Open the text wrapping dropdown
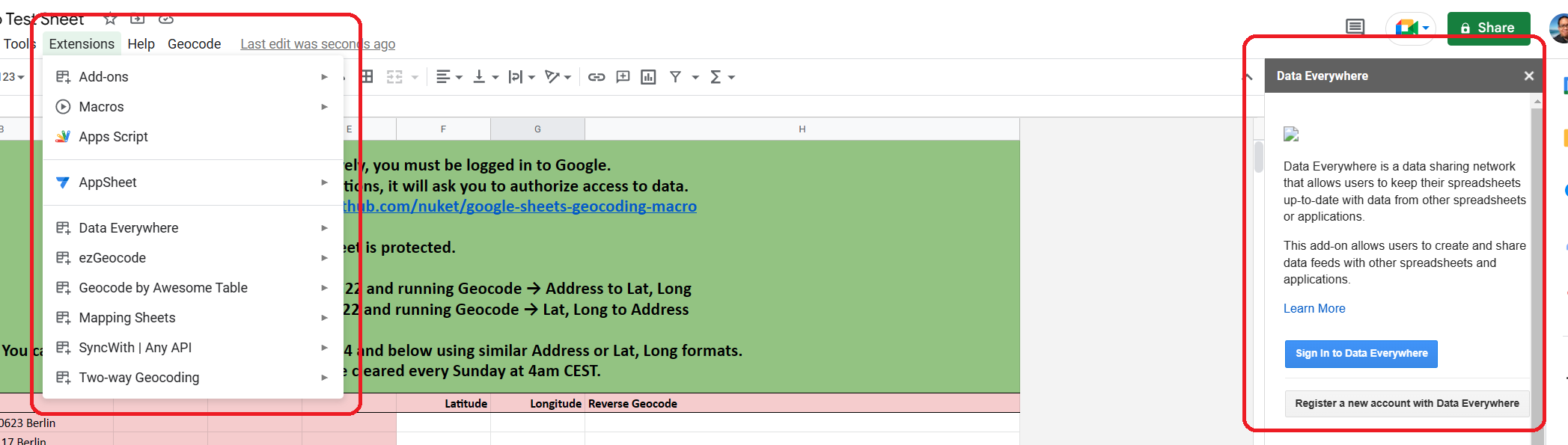 coord(522,76)
